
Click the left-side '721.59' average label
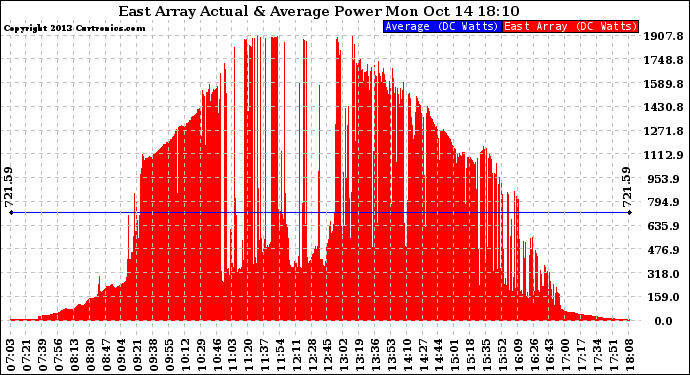coord(9,187)
